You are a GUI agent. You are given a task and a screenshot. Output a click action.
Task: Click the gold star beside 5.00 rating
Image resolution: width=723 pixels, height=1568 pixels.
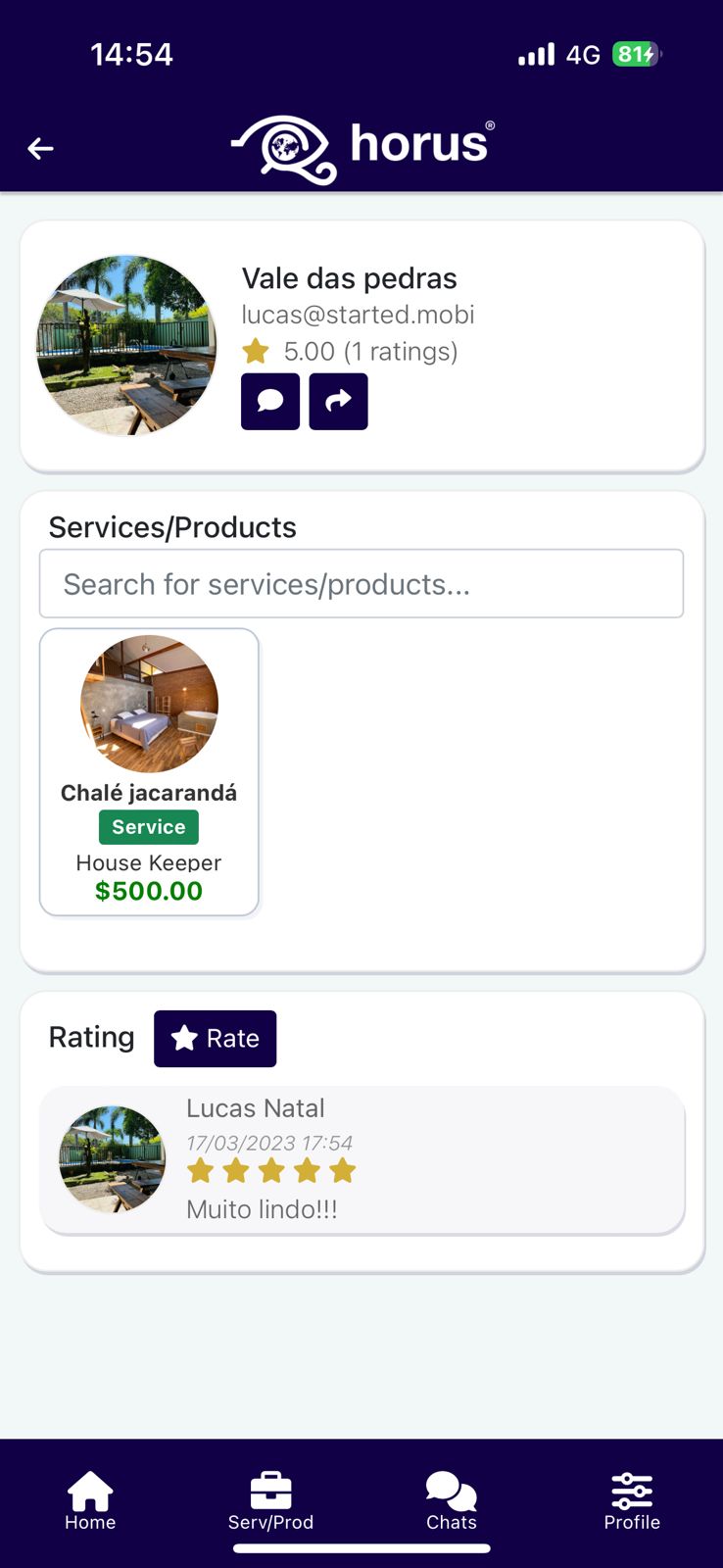pyautogui.click(x=256, y=351)
